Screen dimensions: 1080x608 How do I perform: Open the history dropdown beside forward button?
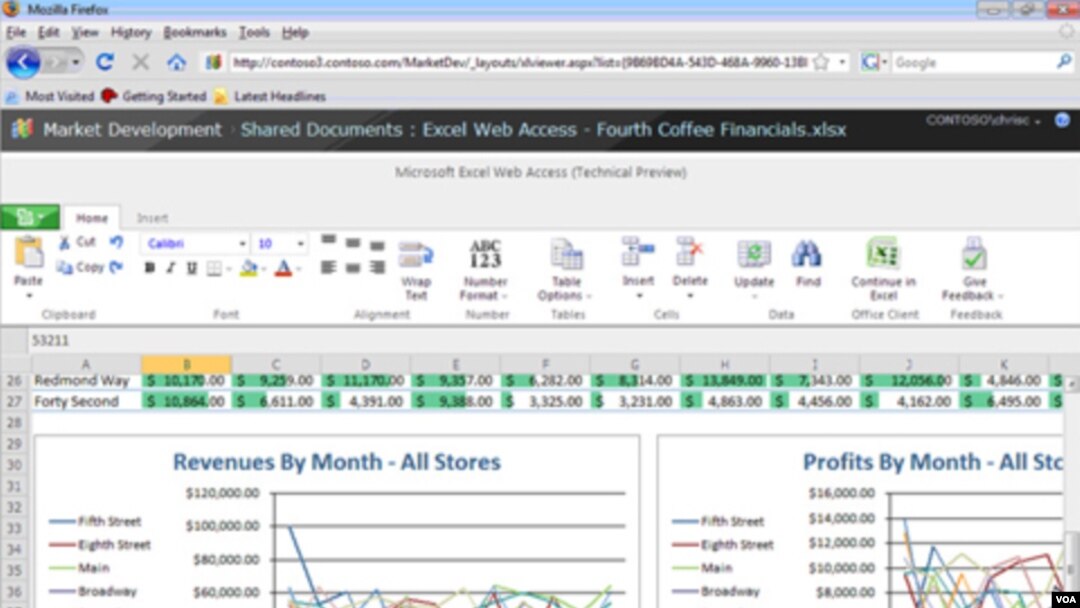(76, 63)
